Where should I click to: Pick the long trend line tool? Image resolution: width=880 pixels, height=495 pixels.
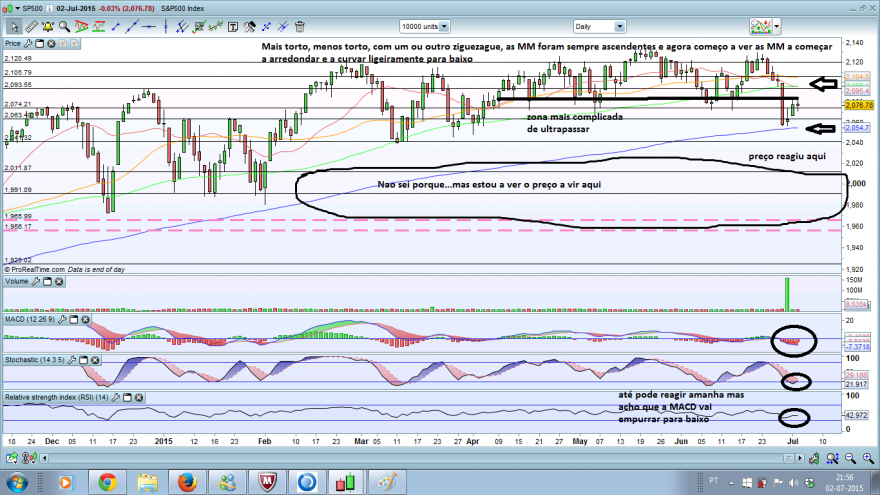(132, 26)
